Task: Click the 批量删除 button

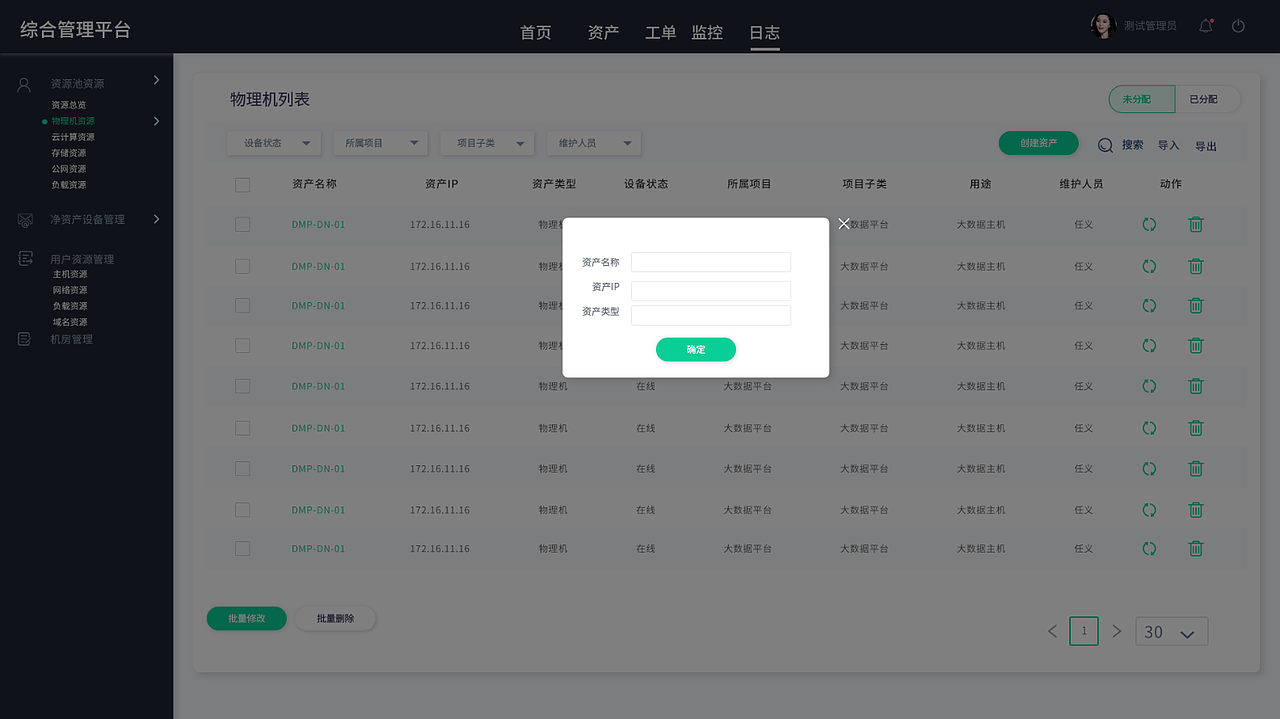Action: coord(335,618)
